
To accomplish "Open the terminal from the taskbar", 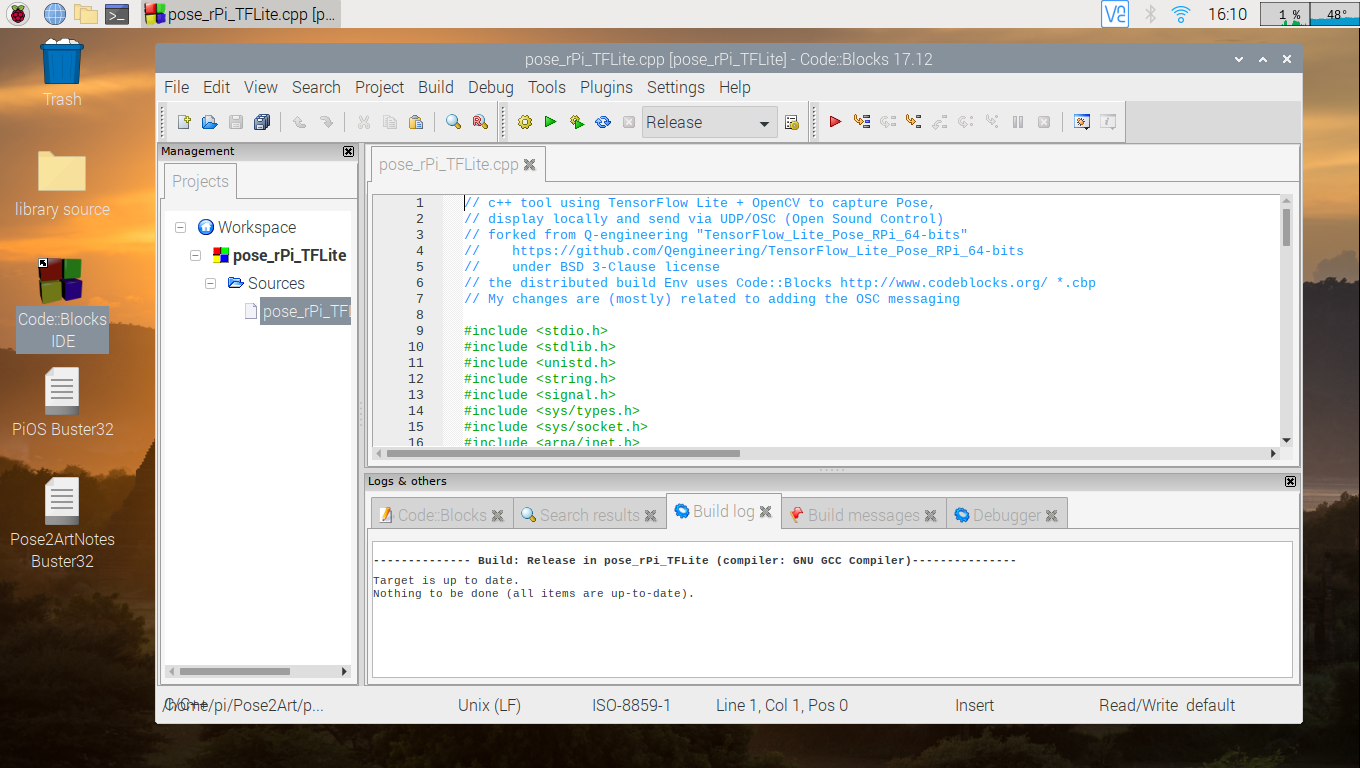I will pyautogui.click(x=117, y=14).
